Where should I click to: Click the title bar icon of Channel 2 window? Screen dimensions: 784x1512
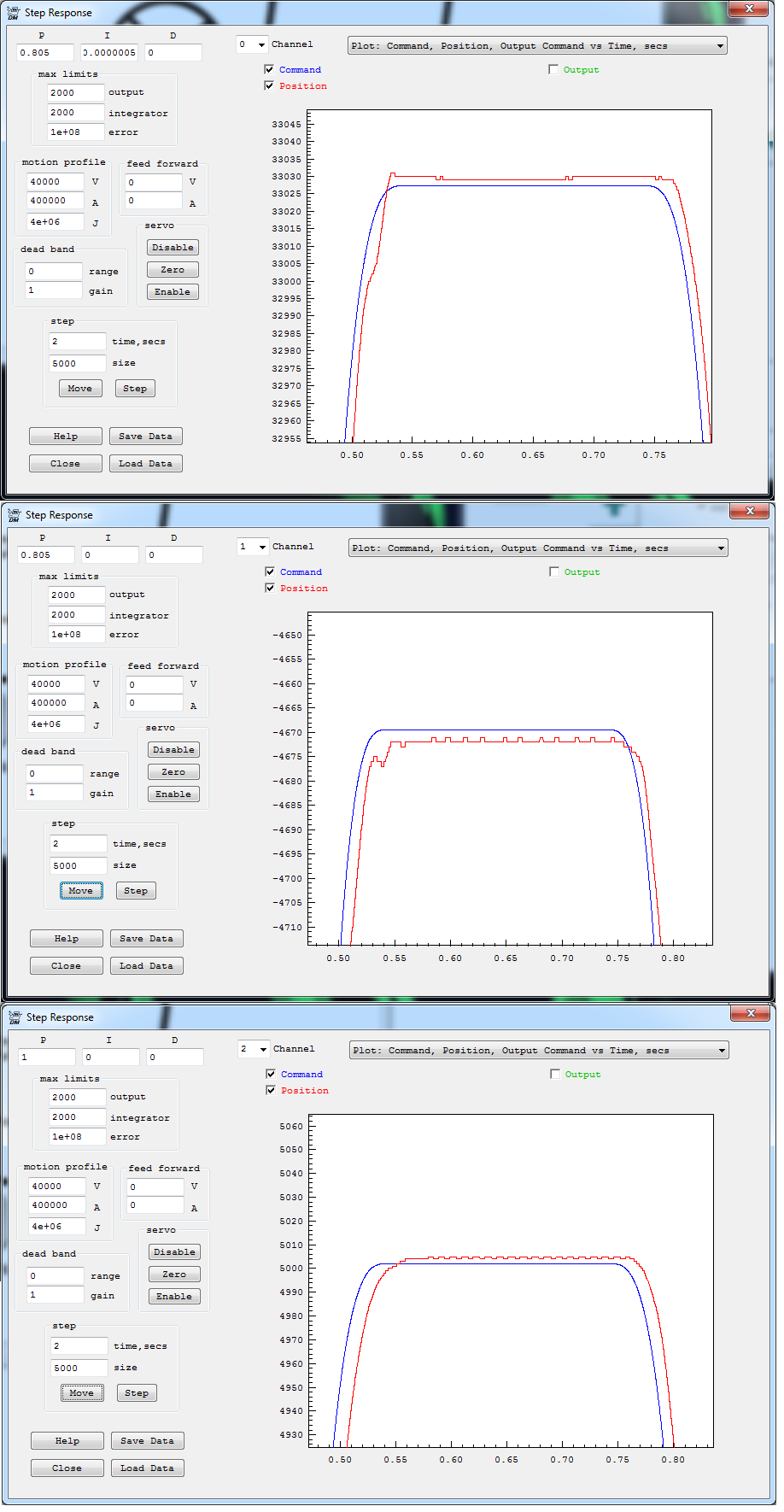[15, 1017]
